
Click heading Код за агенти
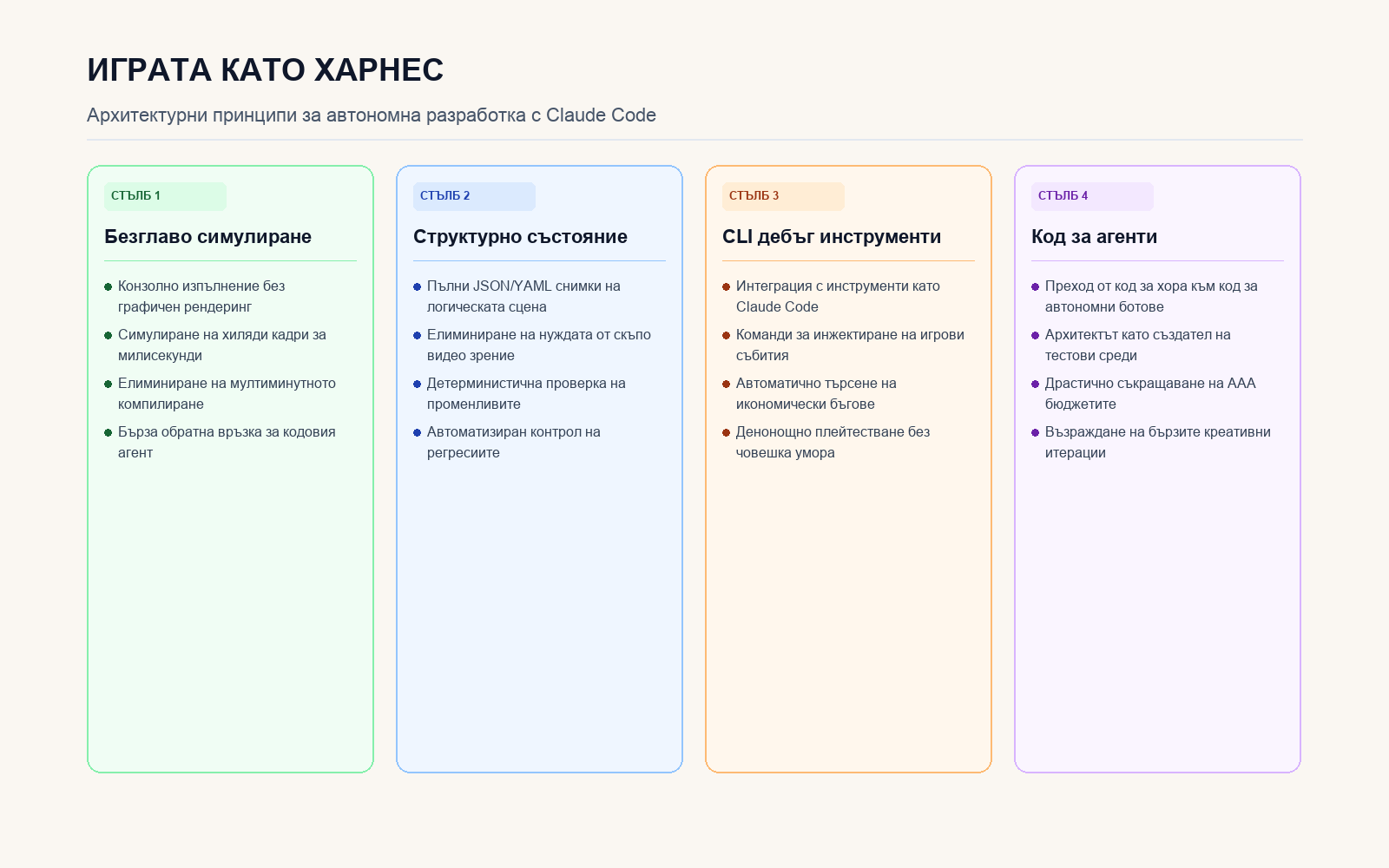click(1094, 237)
